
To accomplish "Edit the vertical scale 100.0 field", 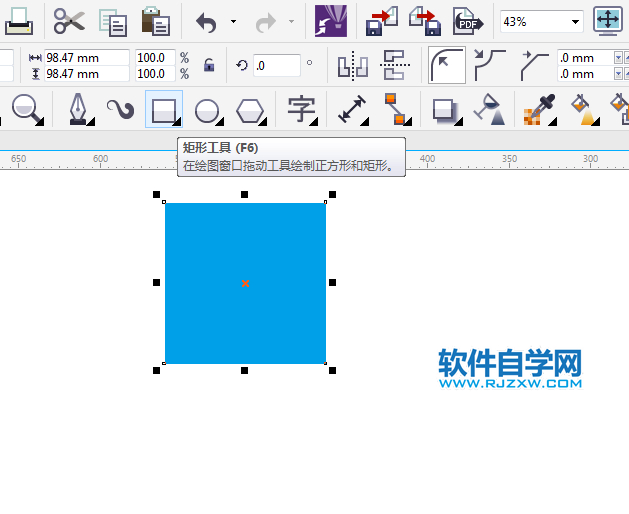I will click(155, 74).
